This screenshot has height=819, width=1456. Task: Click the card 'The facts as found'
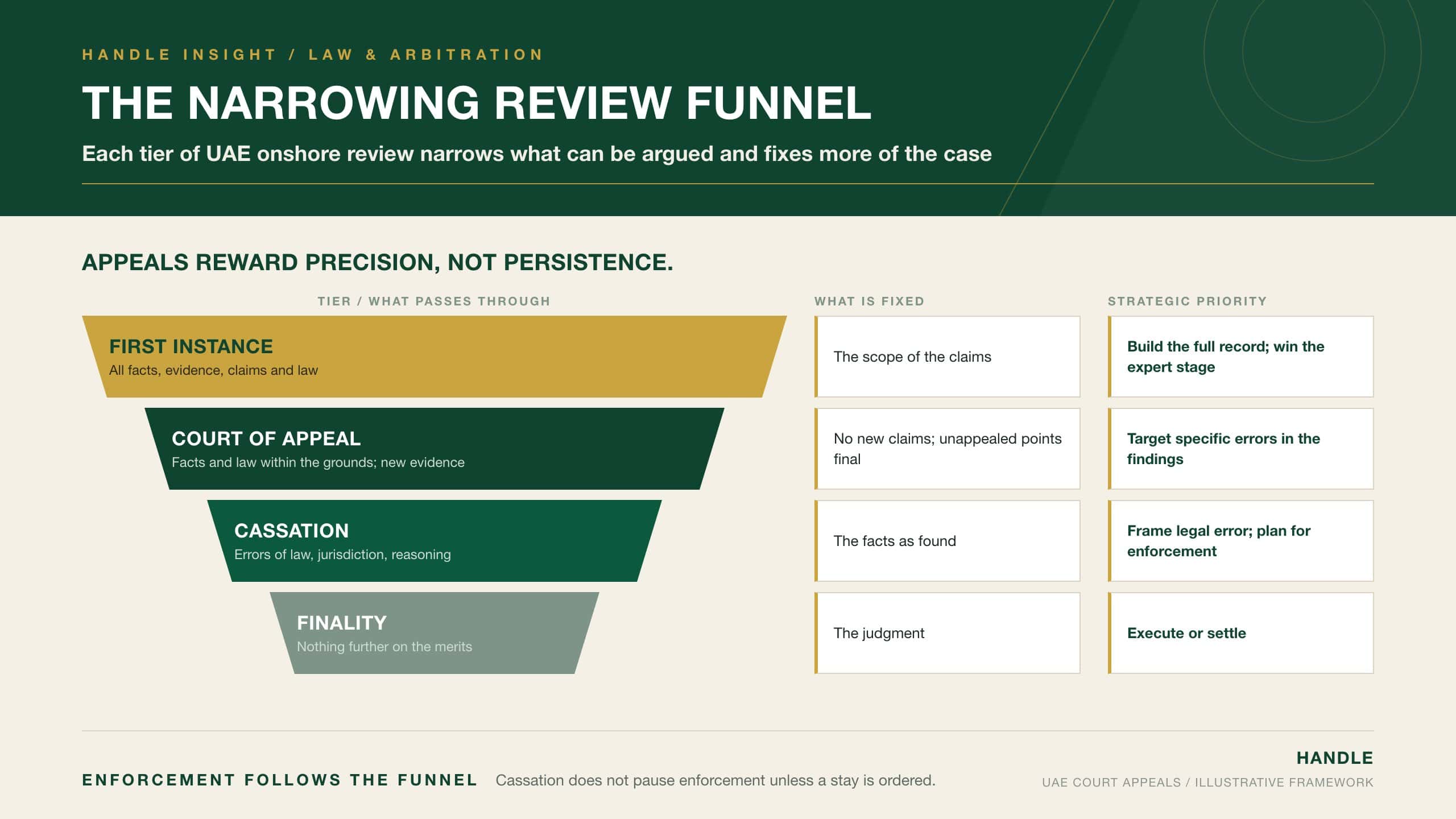pyautogui.click(x=948, y=541)
